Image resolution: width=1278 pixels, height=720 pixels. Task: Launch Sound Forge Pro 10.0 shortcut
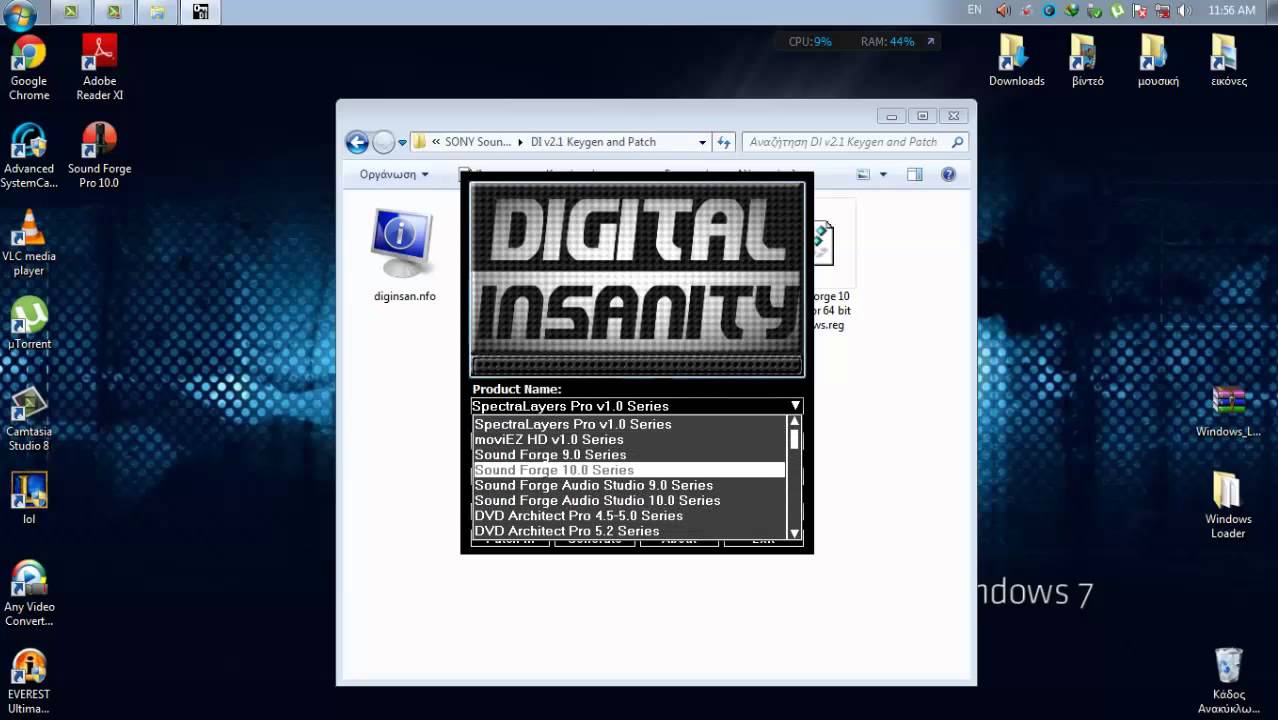(x=99, y=156)
